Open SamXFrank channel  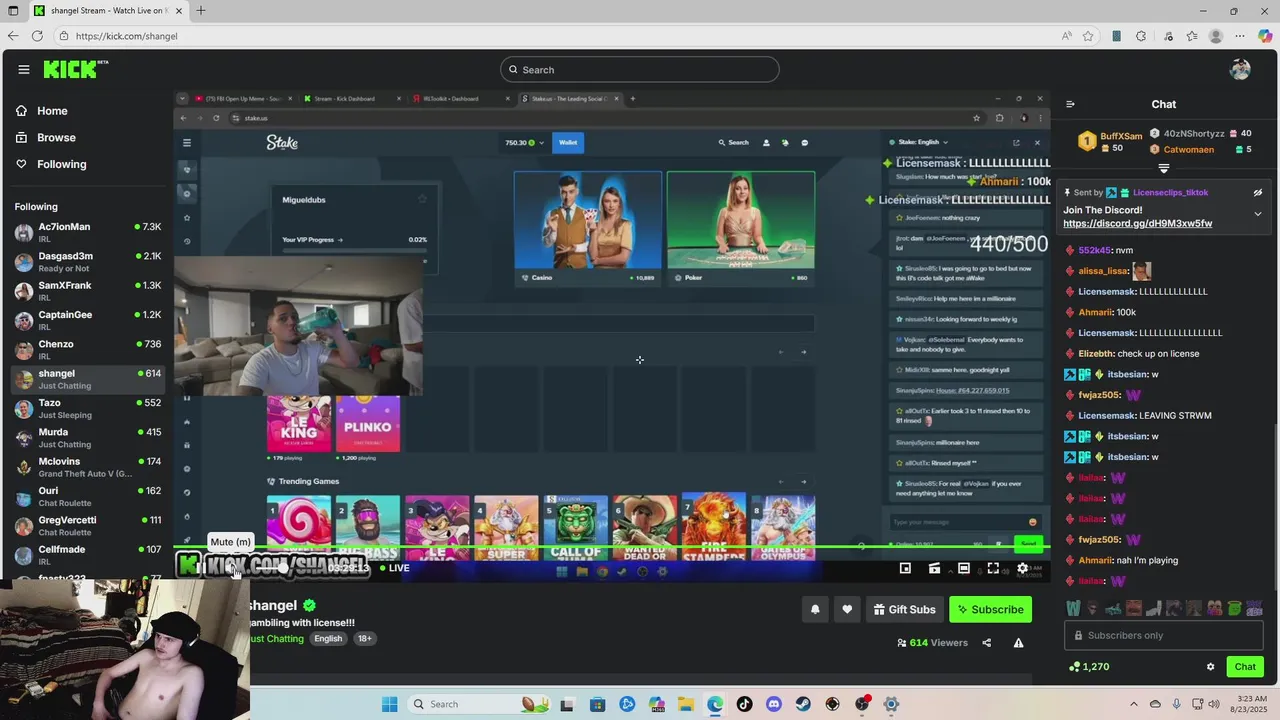point(87,291)
